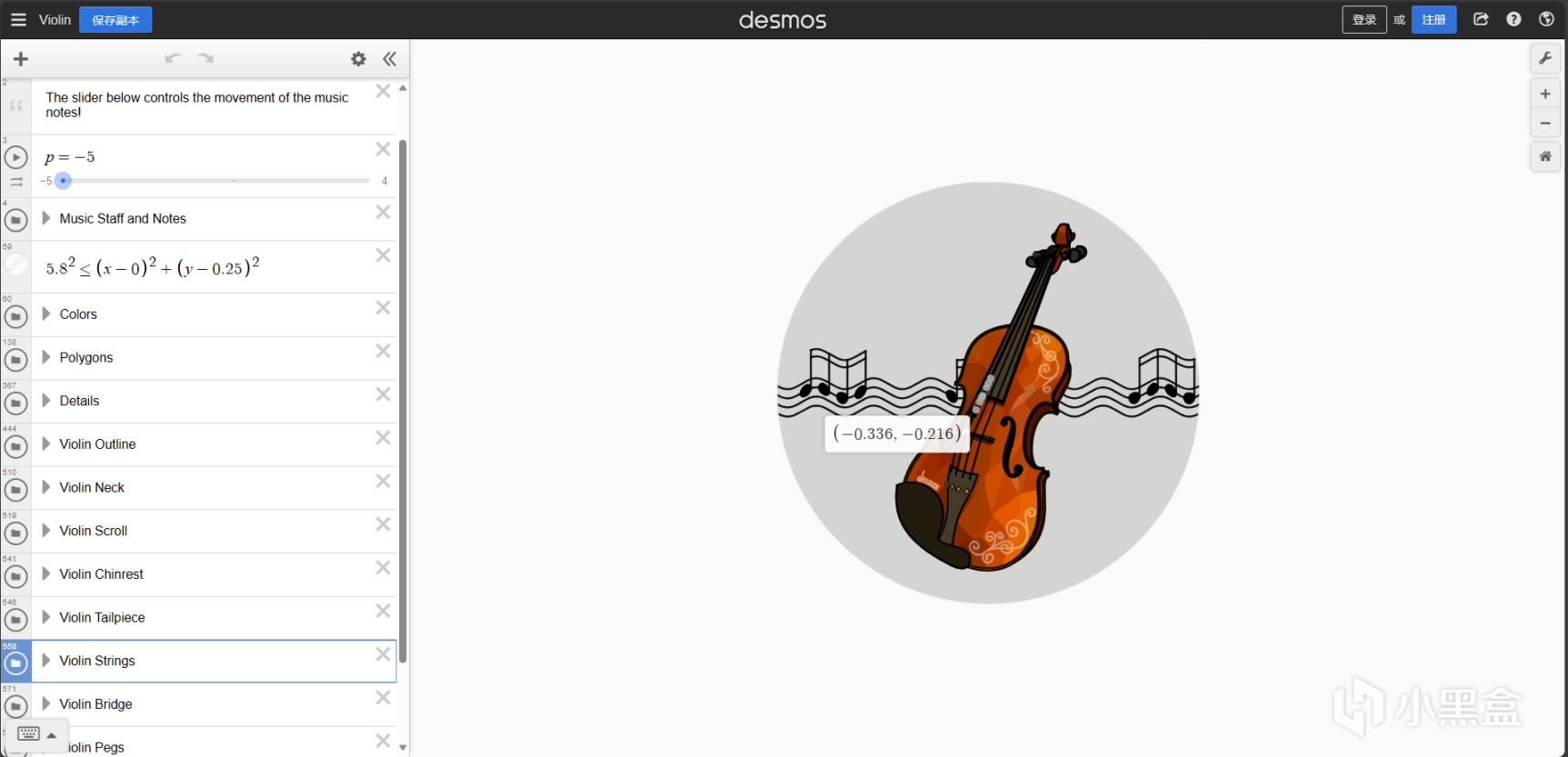Screen dimensions: 1568x757
Task: Click the add expression plus icon
Action: click(21, 59)
